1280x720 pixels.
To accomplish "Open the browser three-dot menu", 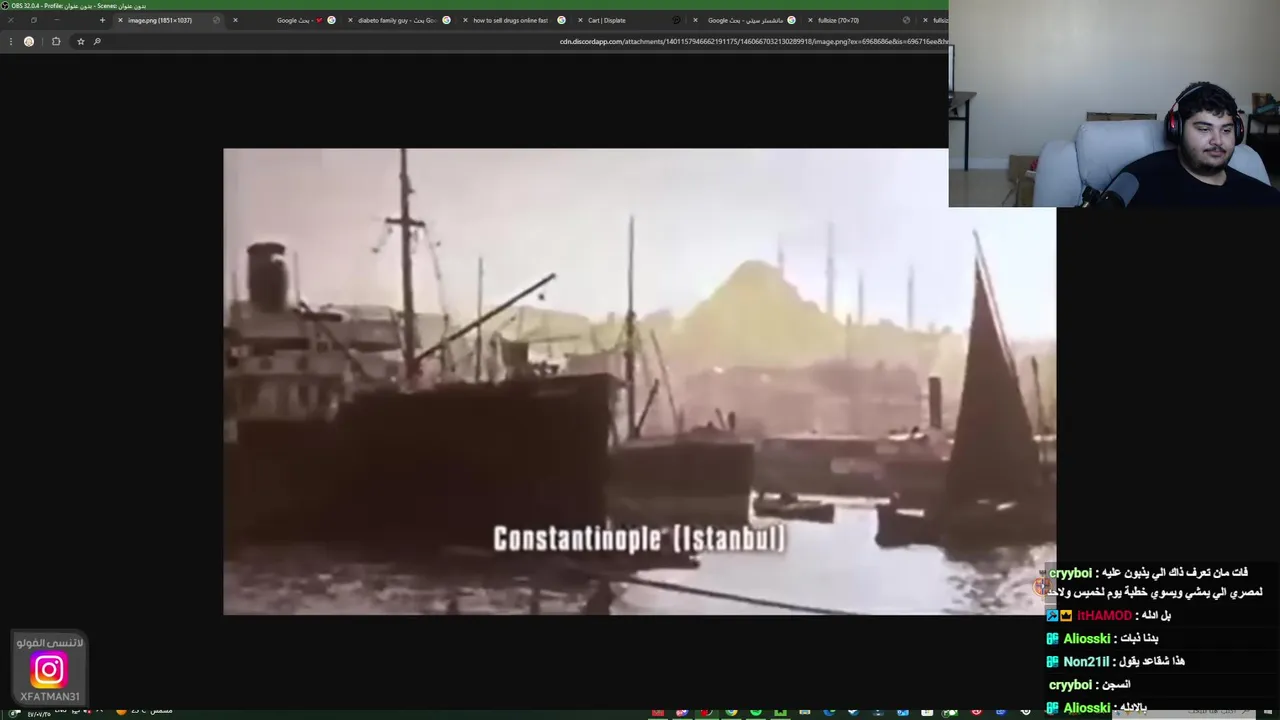I will [10, 41].
